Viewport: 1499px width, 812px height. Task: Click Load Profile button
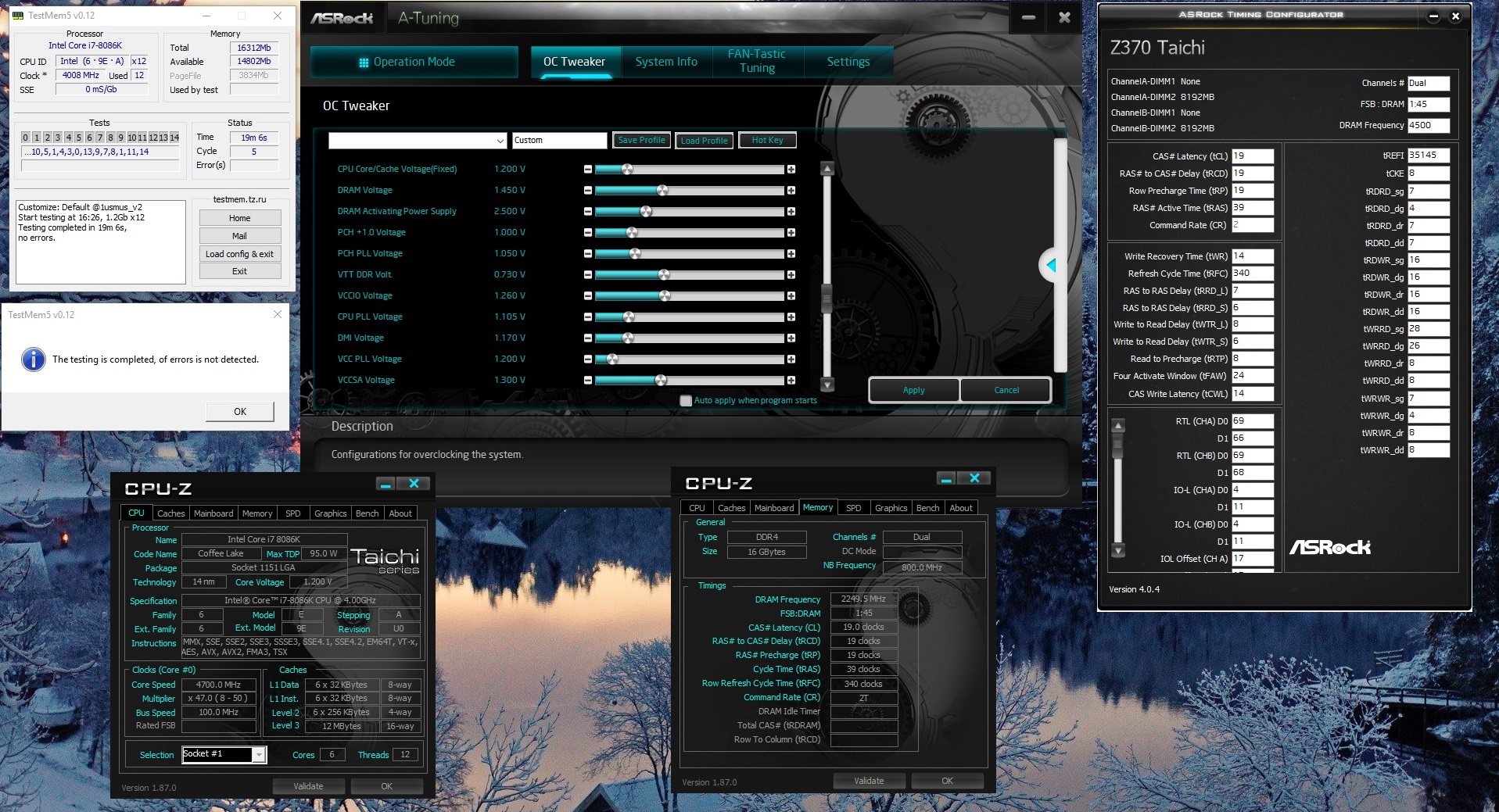704,141
